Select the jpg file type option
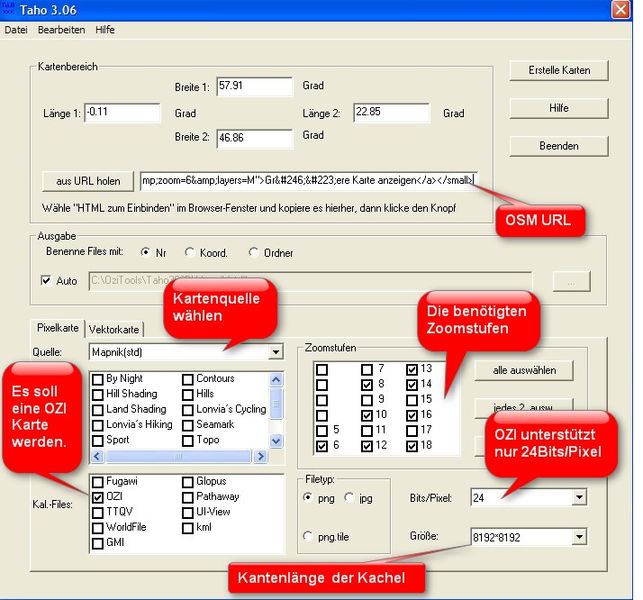 (x=349, y=497)
